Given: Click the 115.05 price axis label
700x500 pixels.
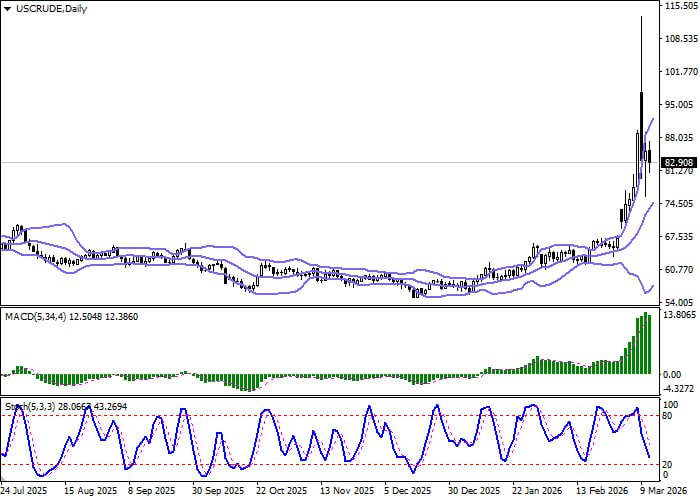Looking at the screenshot, I should (678, 6).
